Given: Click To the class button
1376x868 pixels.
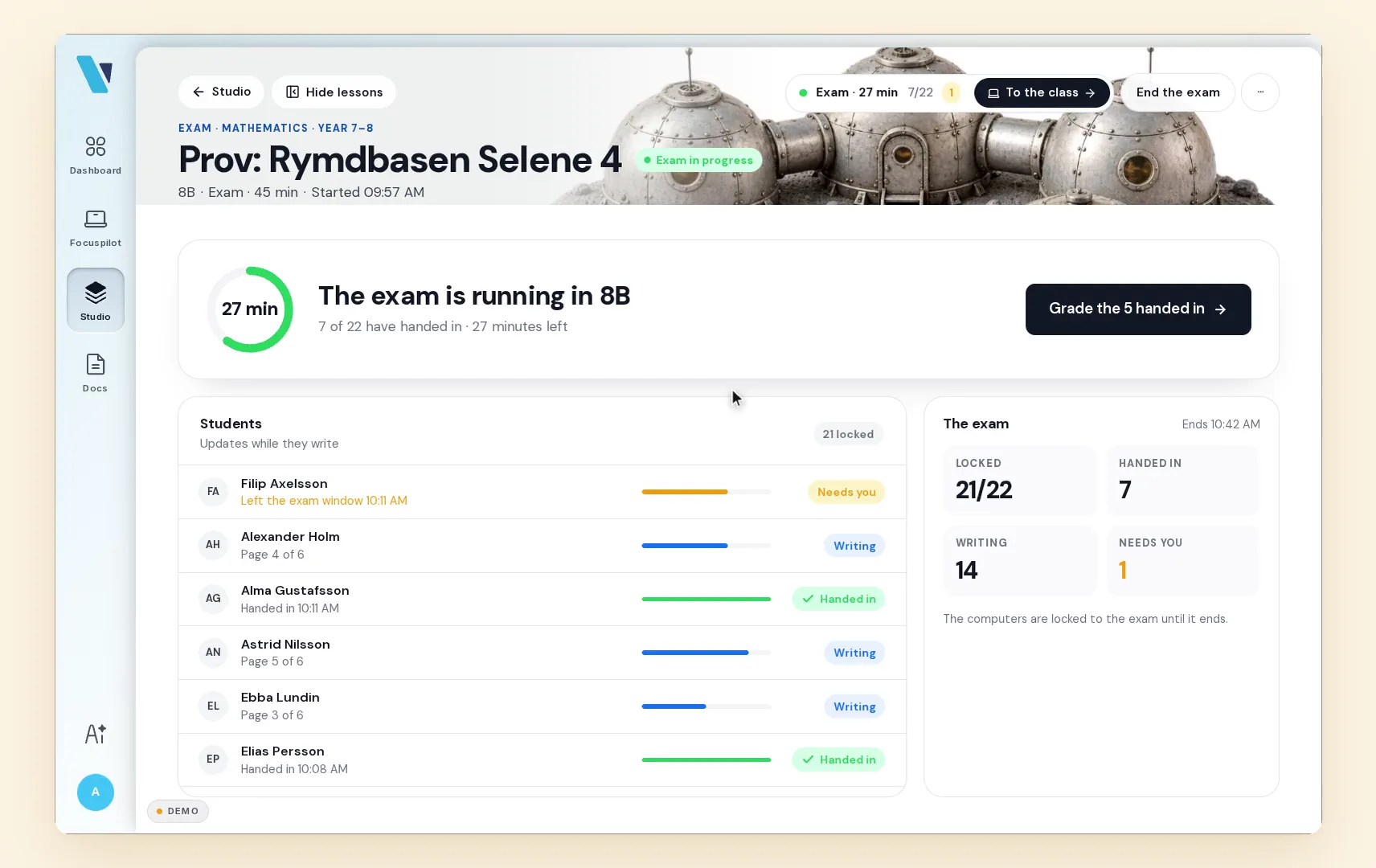Looking at the screenshot, I should click(1042, 92).
